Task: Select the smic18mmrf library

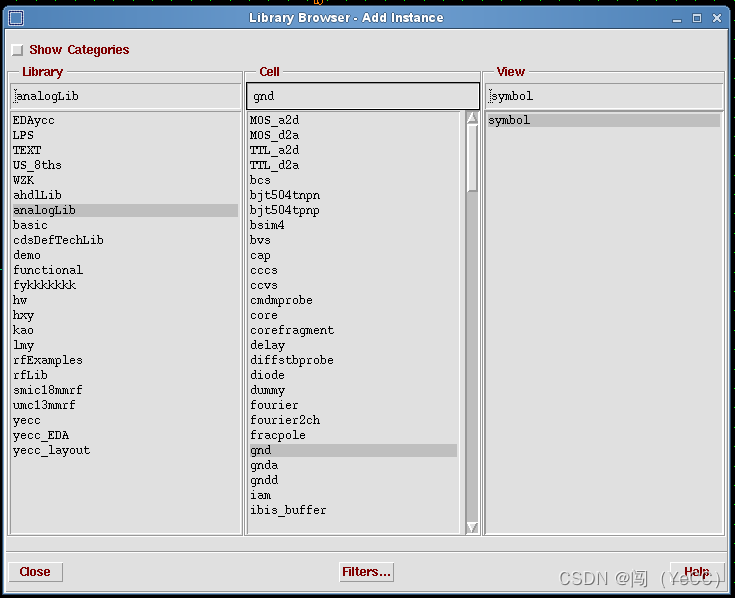Action: click(48, 390)
